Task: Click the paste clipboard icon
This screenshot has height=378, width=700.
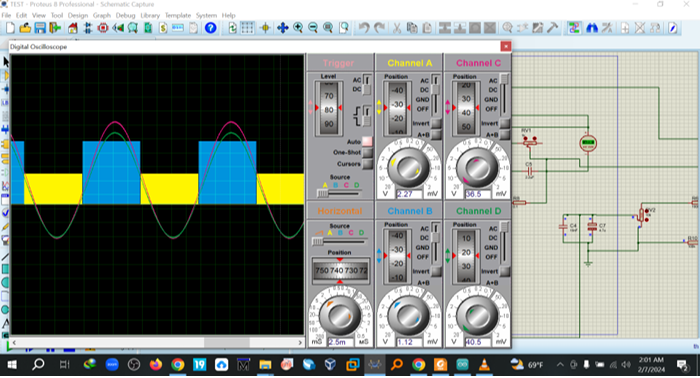Action: (427, 28)
